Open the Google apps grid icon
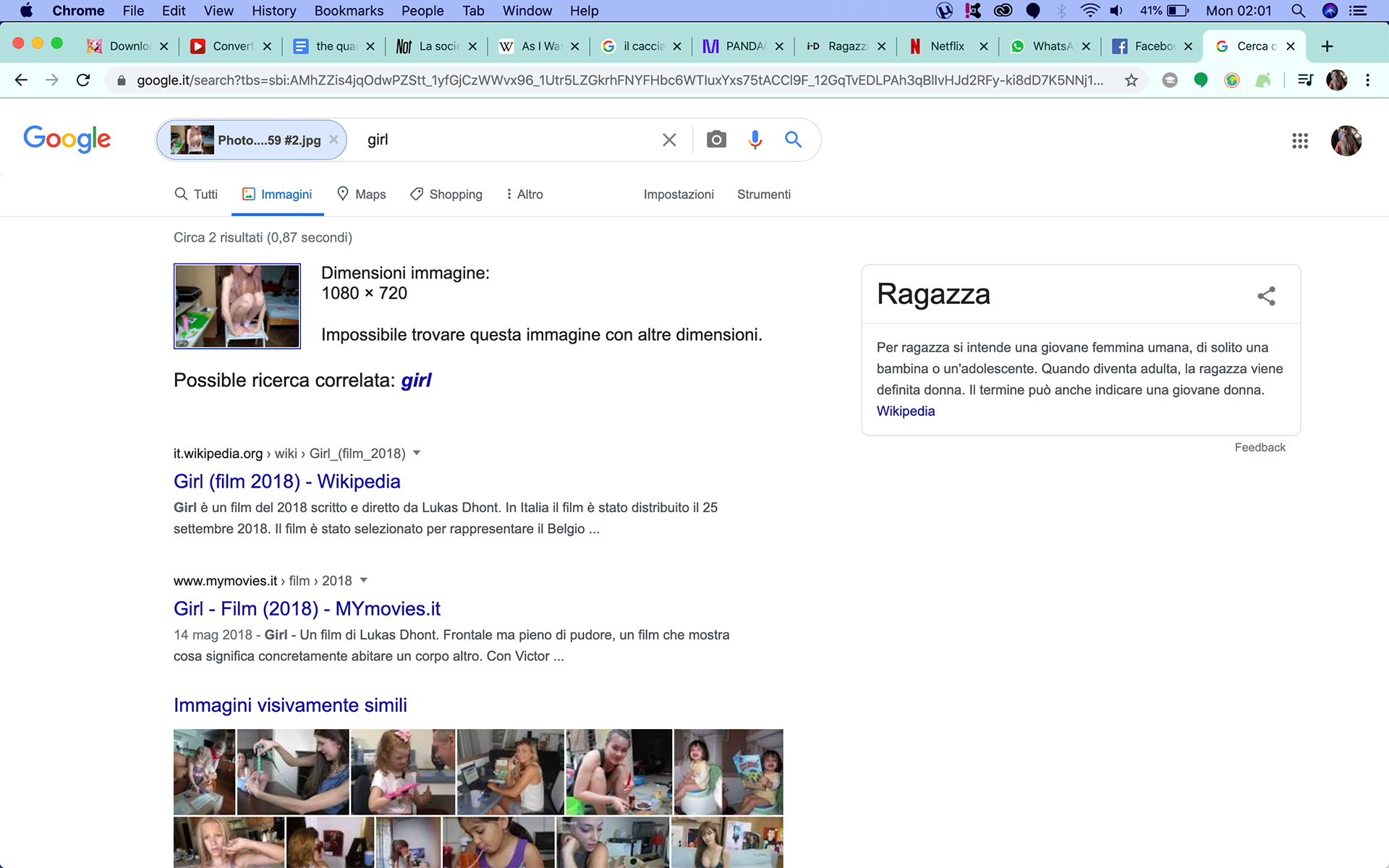The width and height of the screenshot is (1389, 868). pos(1300,141)
